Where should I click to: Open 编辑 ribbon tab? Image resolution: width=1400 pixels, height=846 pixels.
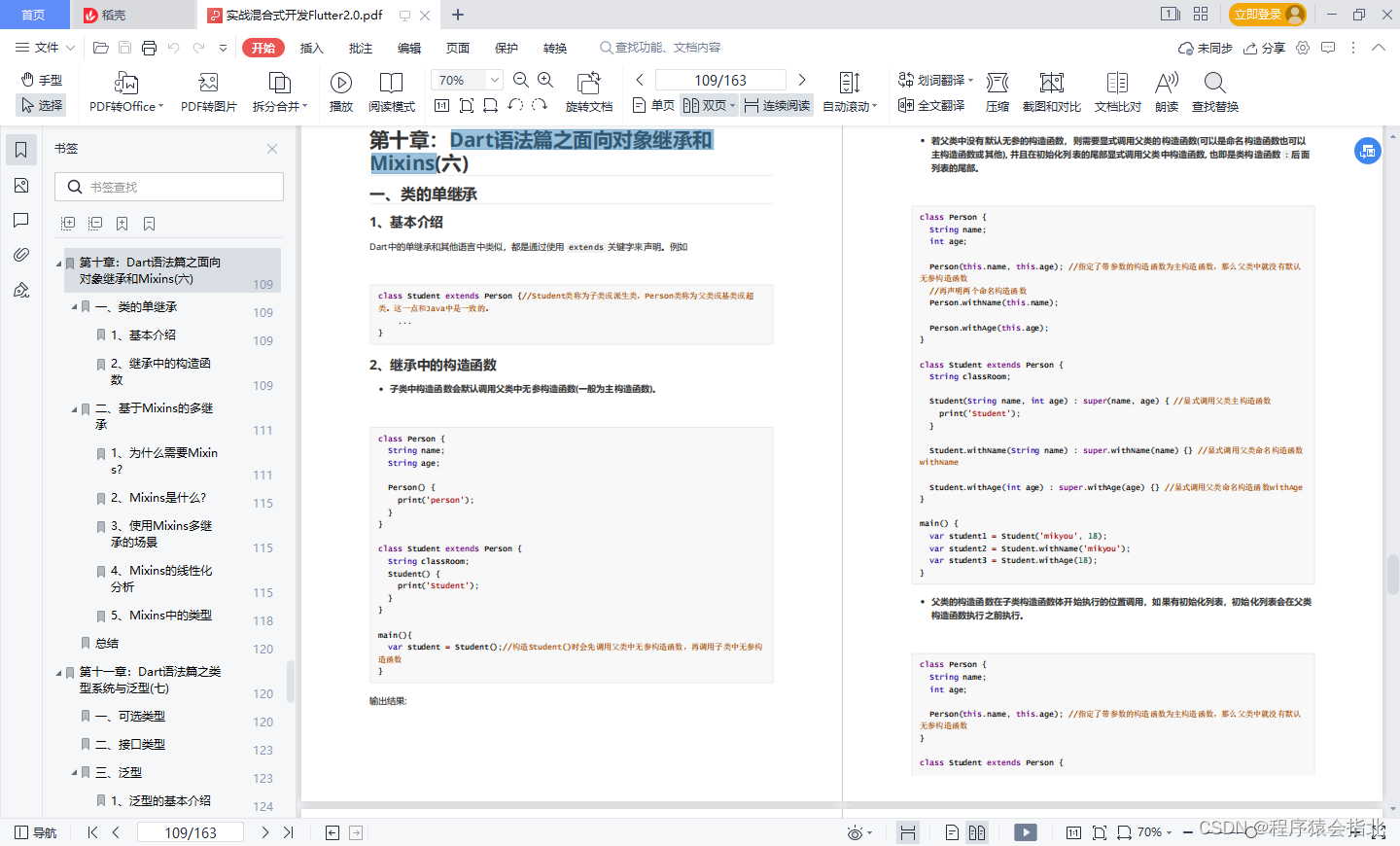408,48
